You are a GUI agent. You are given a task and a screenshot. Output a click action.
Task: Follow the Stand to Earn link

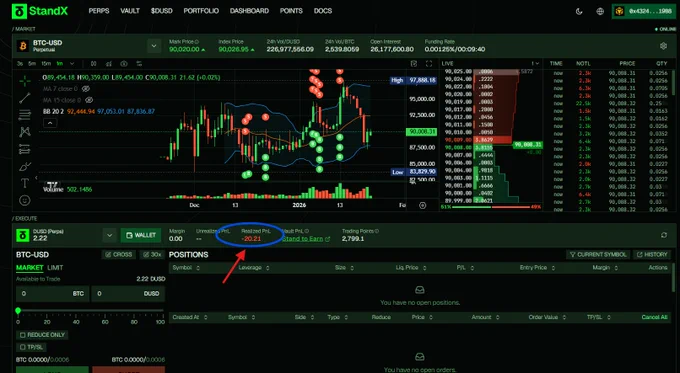306,239
